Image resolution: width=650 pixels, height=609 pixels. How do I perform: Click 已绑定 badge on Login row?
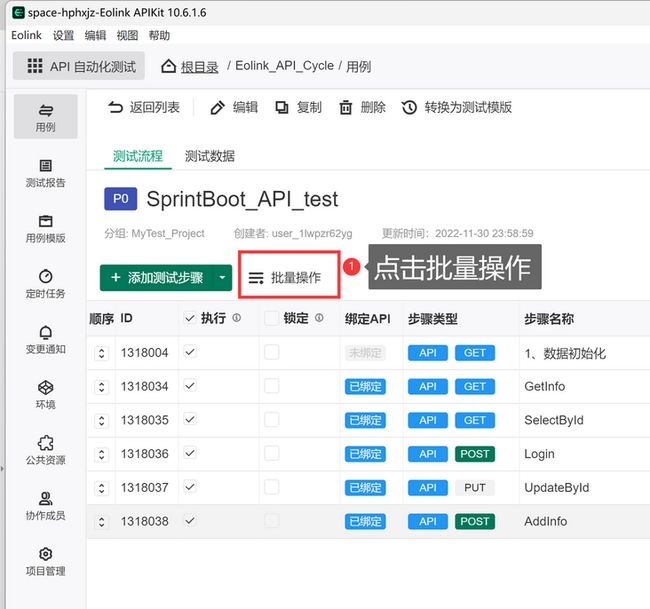[365, 454]
